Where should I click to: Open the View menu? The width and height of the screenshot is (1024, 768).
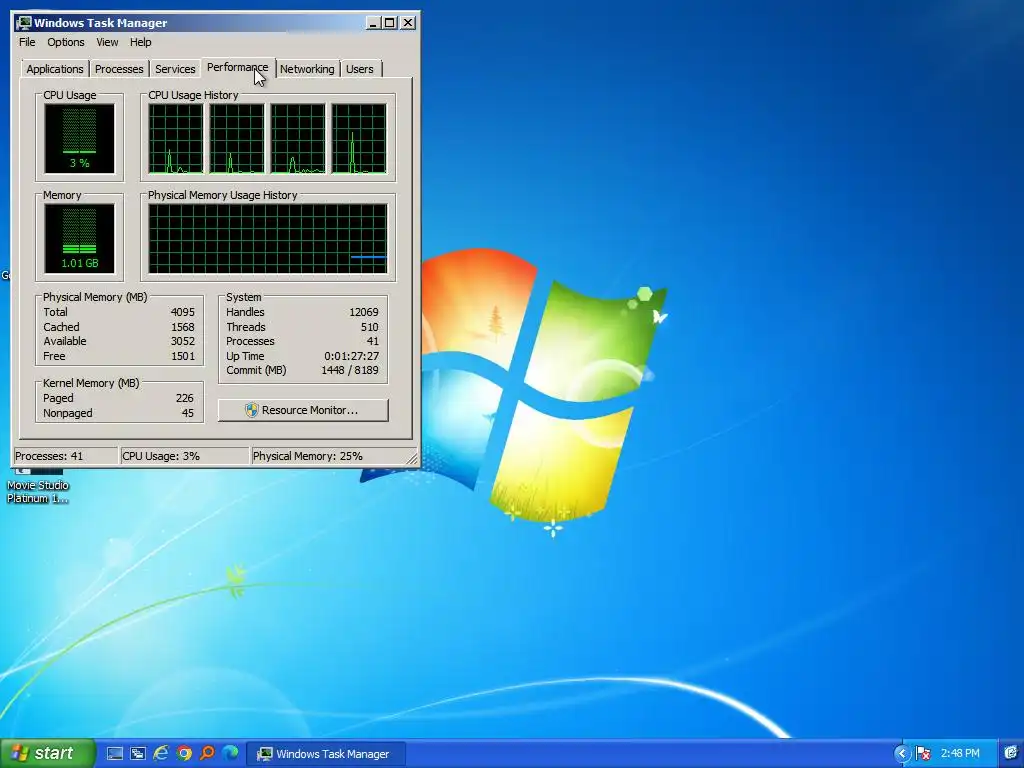pyautogui.click(x=107, y=42)
